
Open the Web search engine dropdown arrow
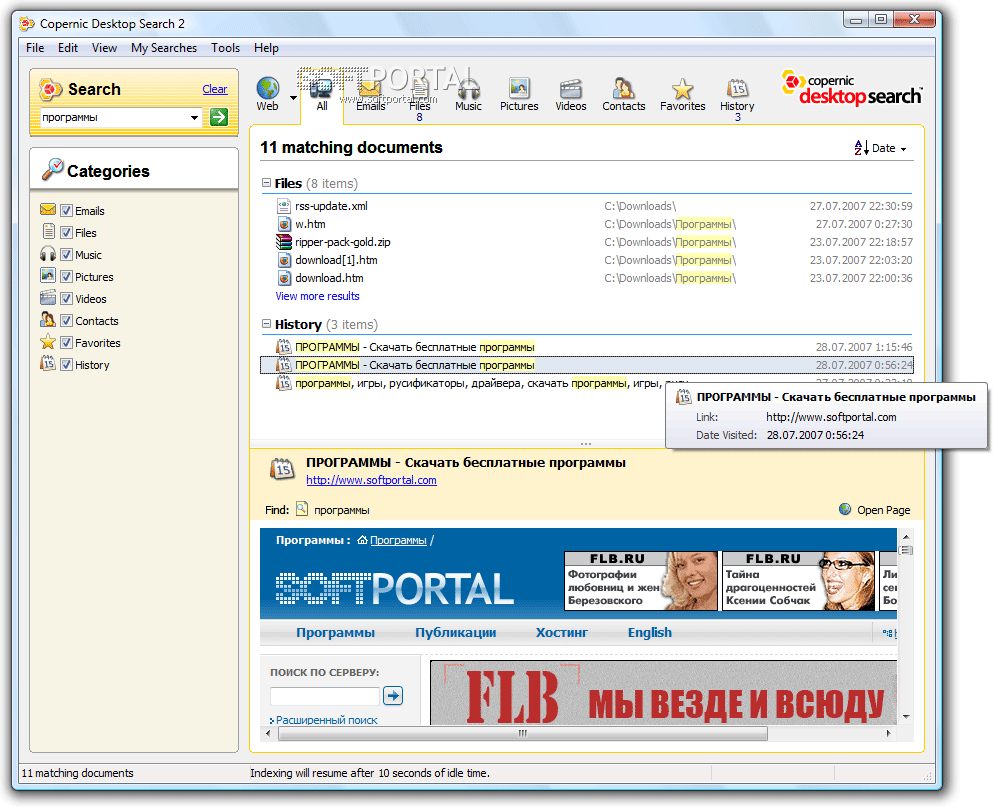tap(293, 98)
